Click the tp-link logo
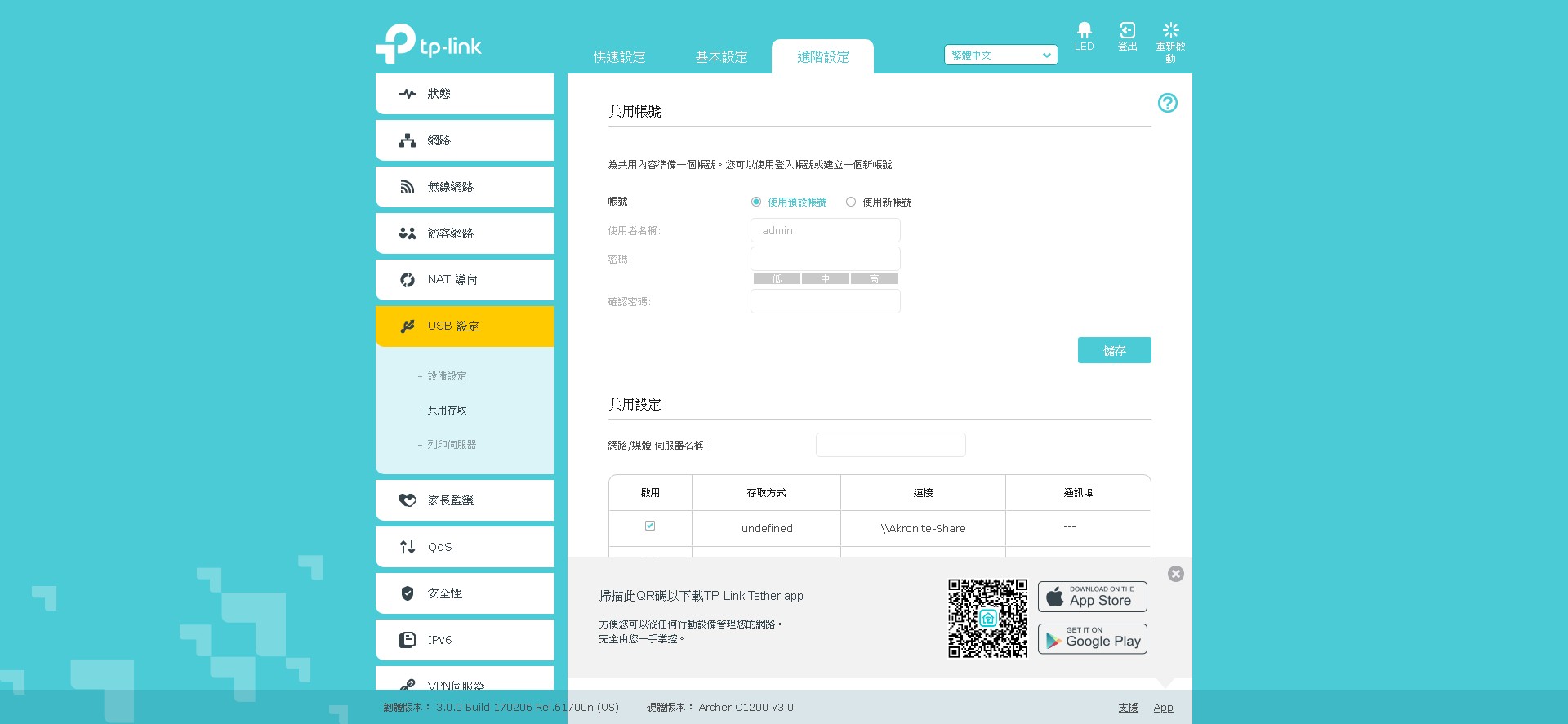Screen dimensions: 1568x724 point(429,44)
